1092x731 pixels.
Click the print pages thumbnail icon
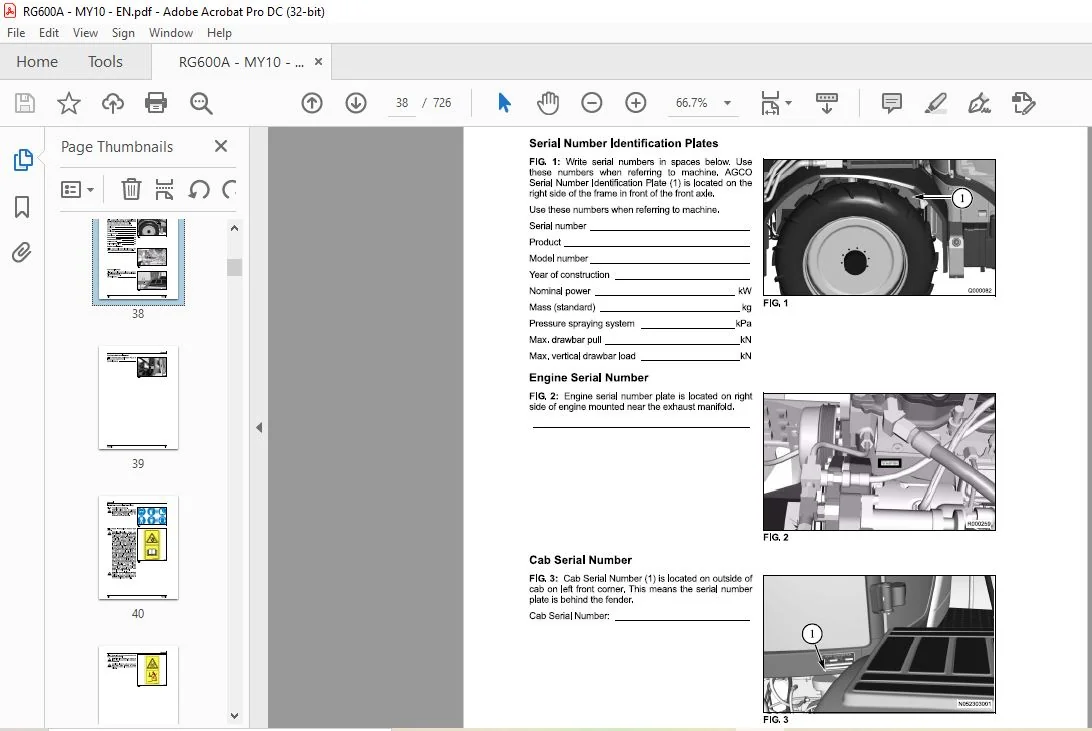[x=164, y=189]
